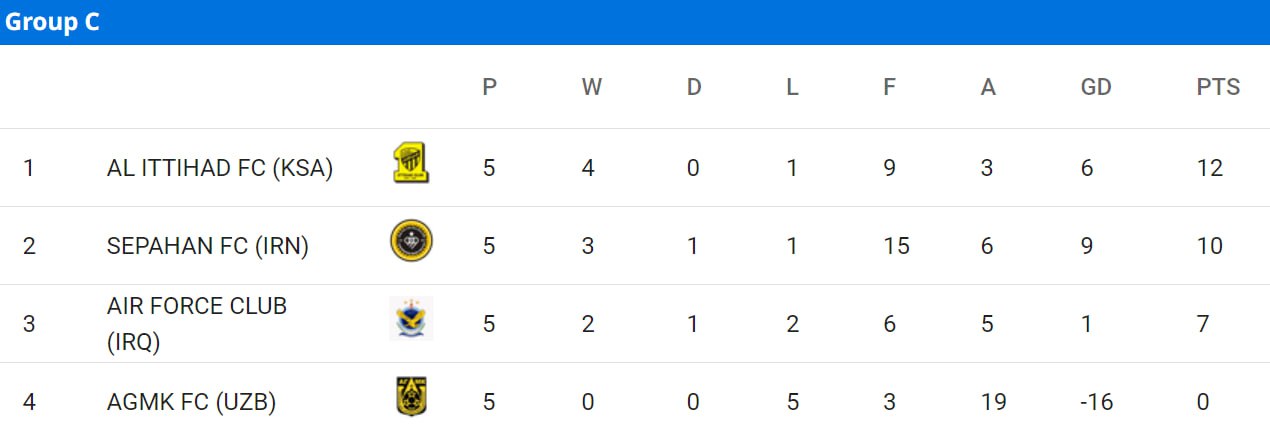Click the D draws column header
This screenshot has height=436, width=1270.
(694, 87)
